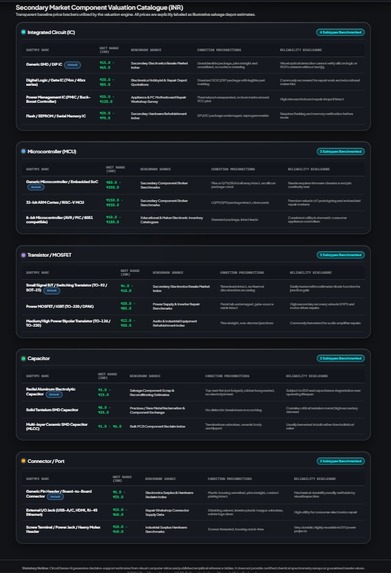Viewport: 391px width, 573px height.
Task: Select the Solid Tantalum SMD Capacitor row
Action: coord(194,410)
